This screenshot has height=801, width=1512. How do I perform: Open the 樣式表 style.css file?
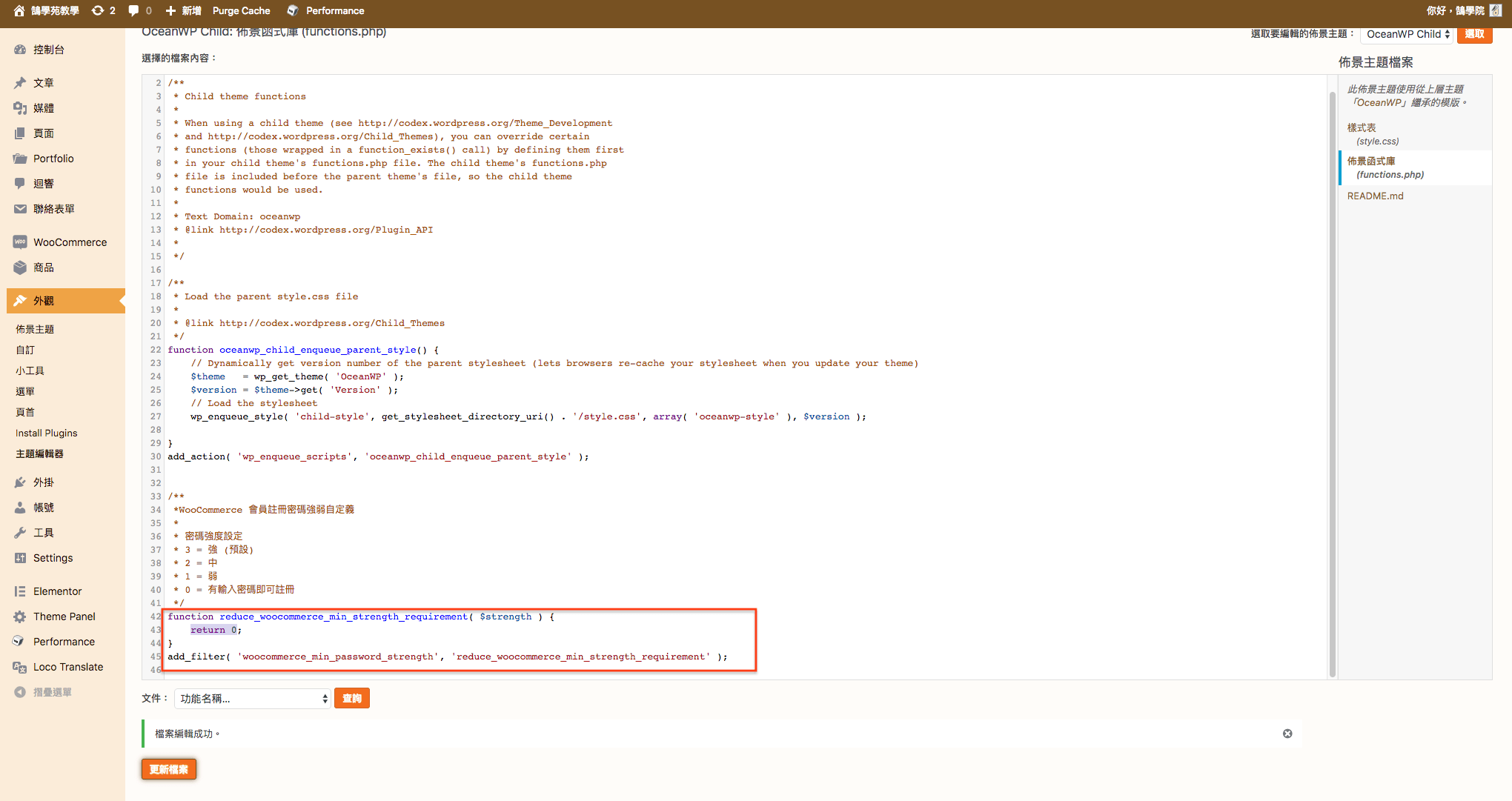coord(1373,134)
